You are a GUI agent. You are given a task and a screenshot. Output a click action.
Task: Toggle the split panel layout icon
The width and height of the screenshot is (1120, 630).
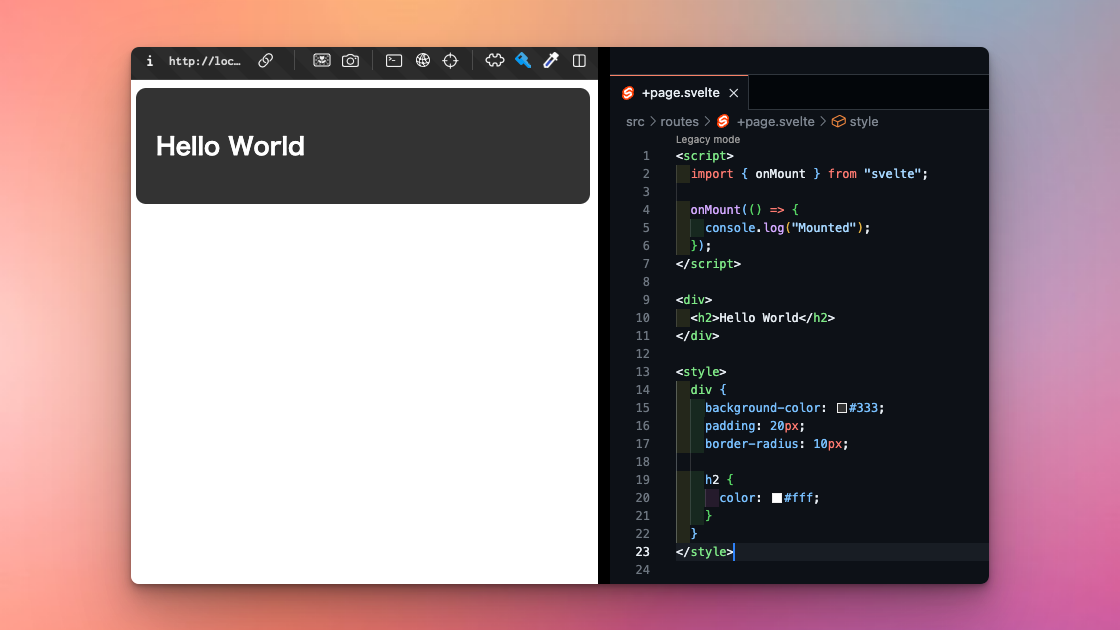(x=579, y=61)
